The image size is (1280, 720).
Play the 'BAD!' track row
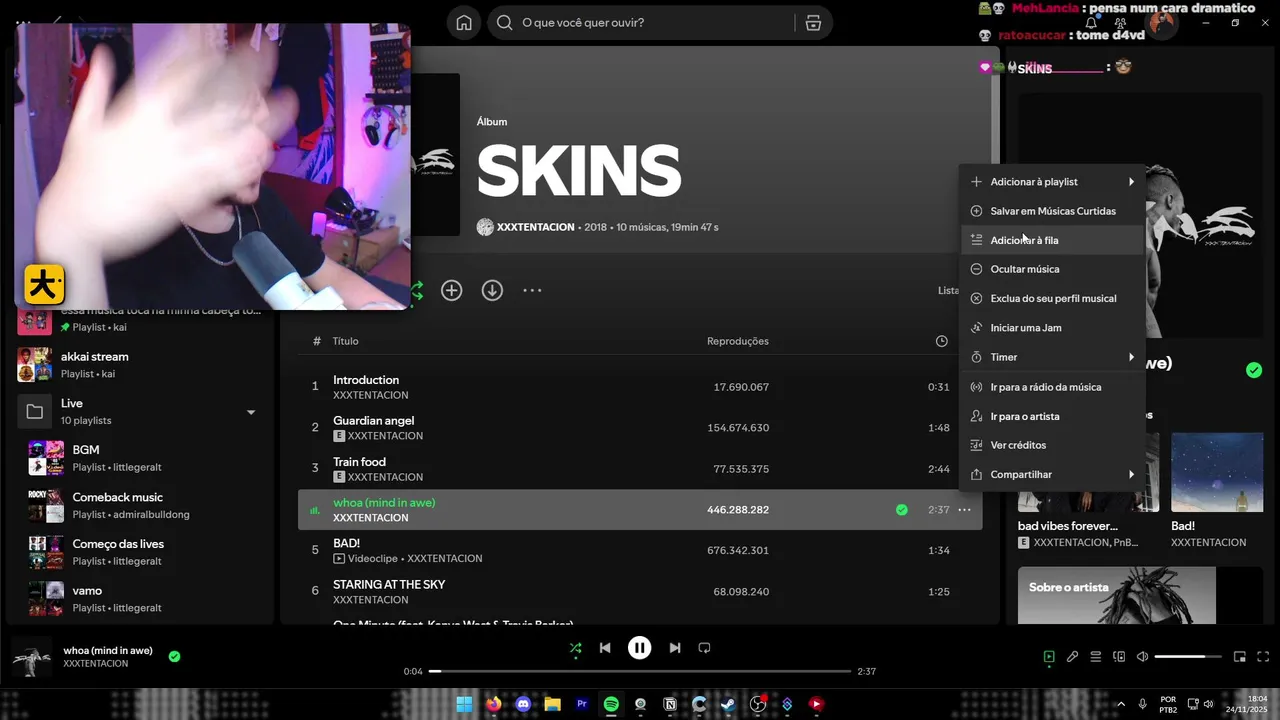[640, 551]
